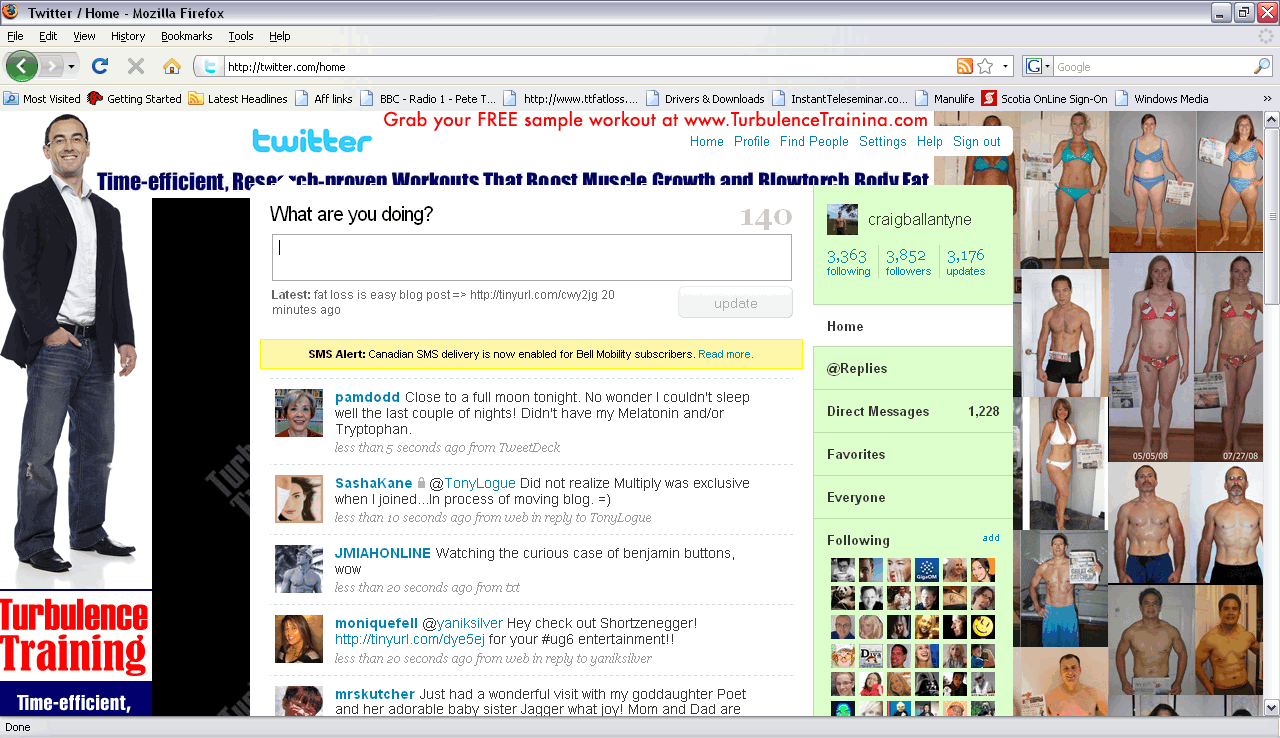This screenshot has width=1280, height=738.
Task: Open the Google search engine selector
Action: [1038, 67]
